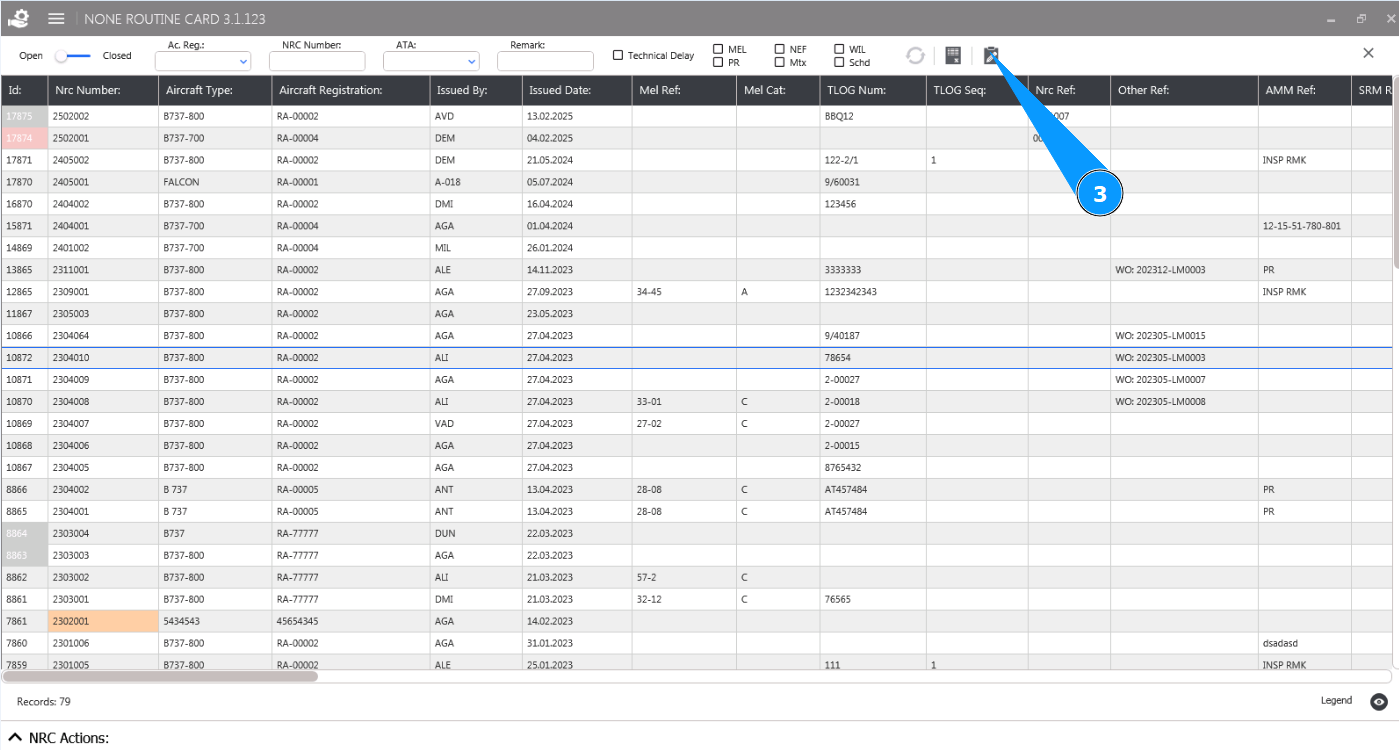This screenshot has width=1399, height=750.
Task: Click the clipboard edit toolbar icon
Action: click(x=990, y=55)
